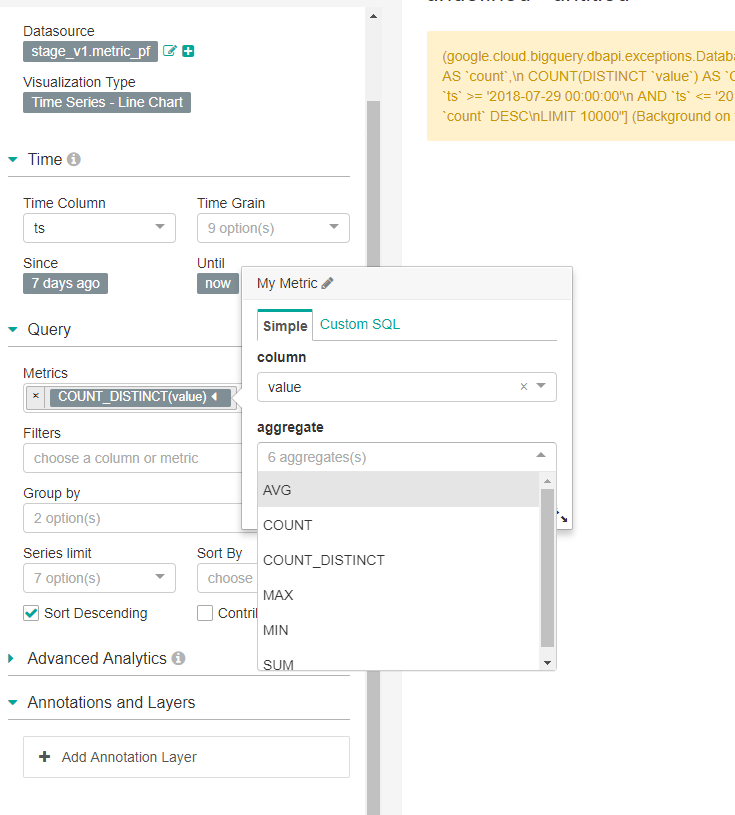
Task: Click the My Metric title text
Action: coord(287,283)
